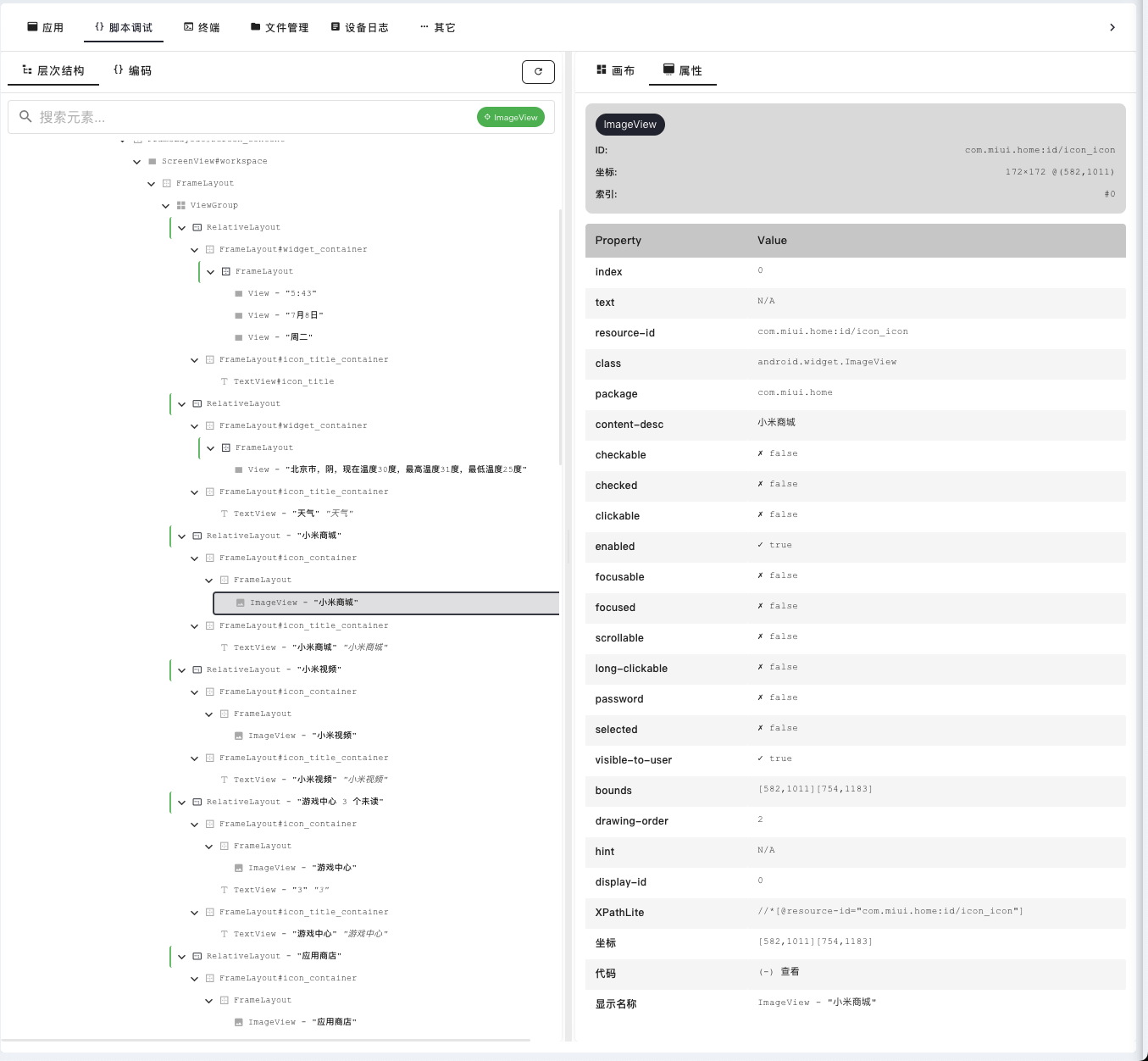
Task: Click 查看 link in 代码 row
Action: pyautogui.click(x=790, y=972)
